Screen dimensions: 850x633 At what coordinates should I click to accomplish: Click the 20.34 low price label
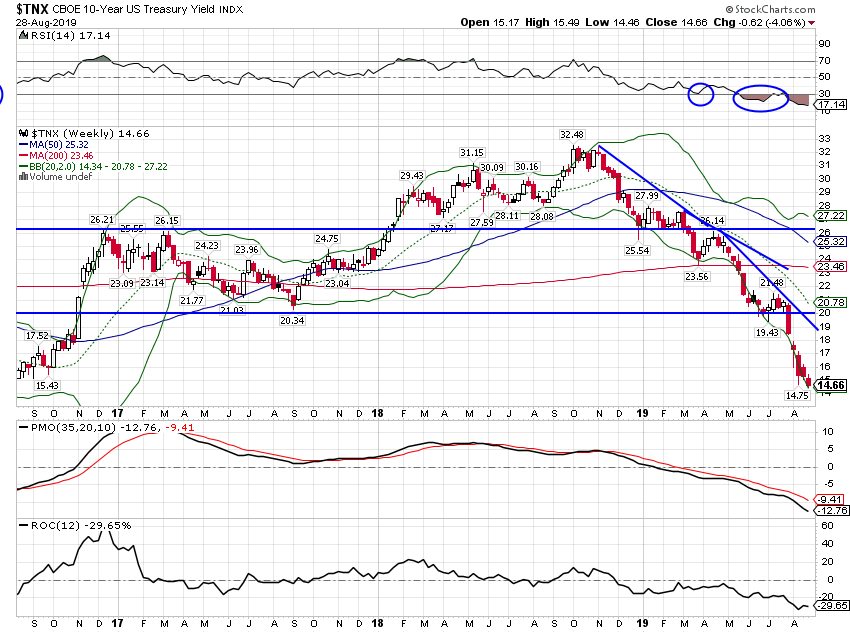(292, 321)
